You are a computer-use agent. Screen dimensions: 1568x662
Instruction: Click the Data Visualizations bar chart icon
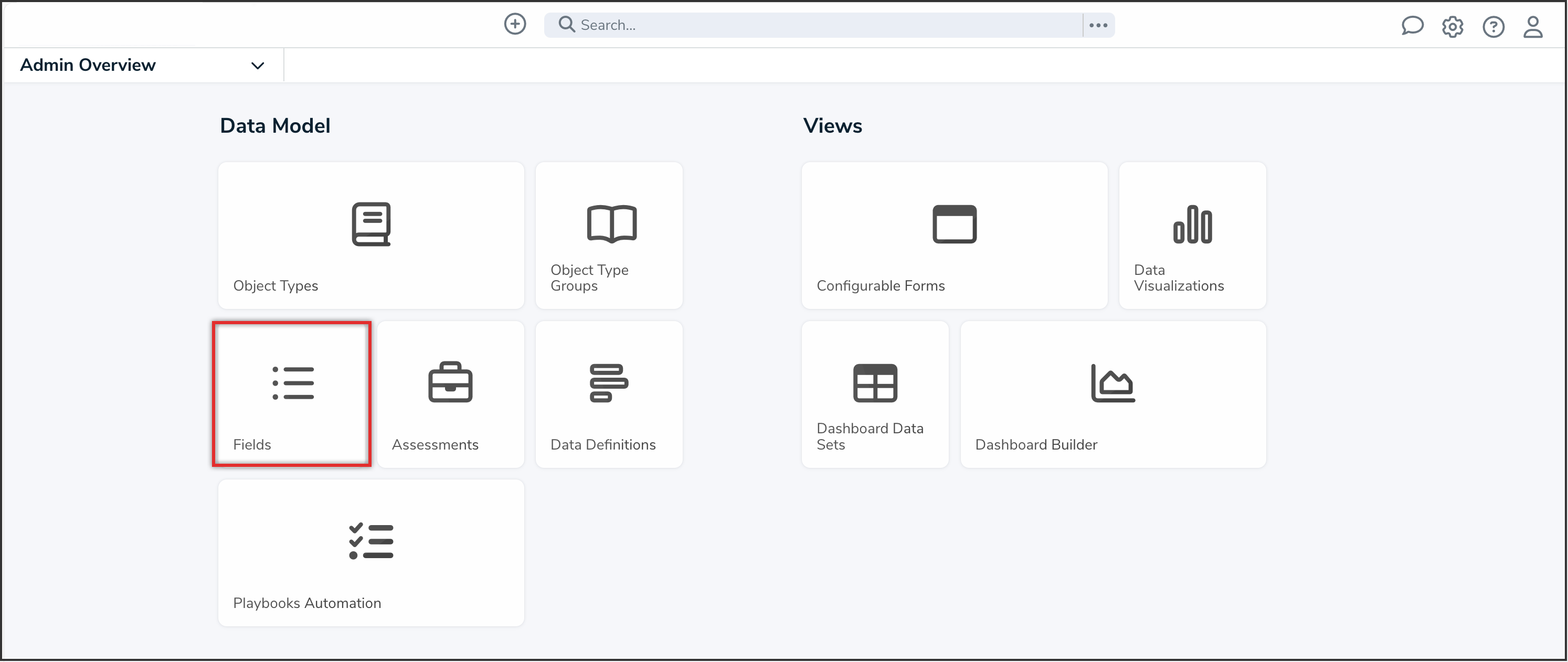[x=1192, y=224]
